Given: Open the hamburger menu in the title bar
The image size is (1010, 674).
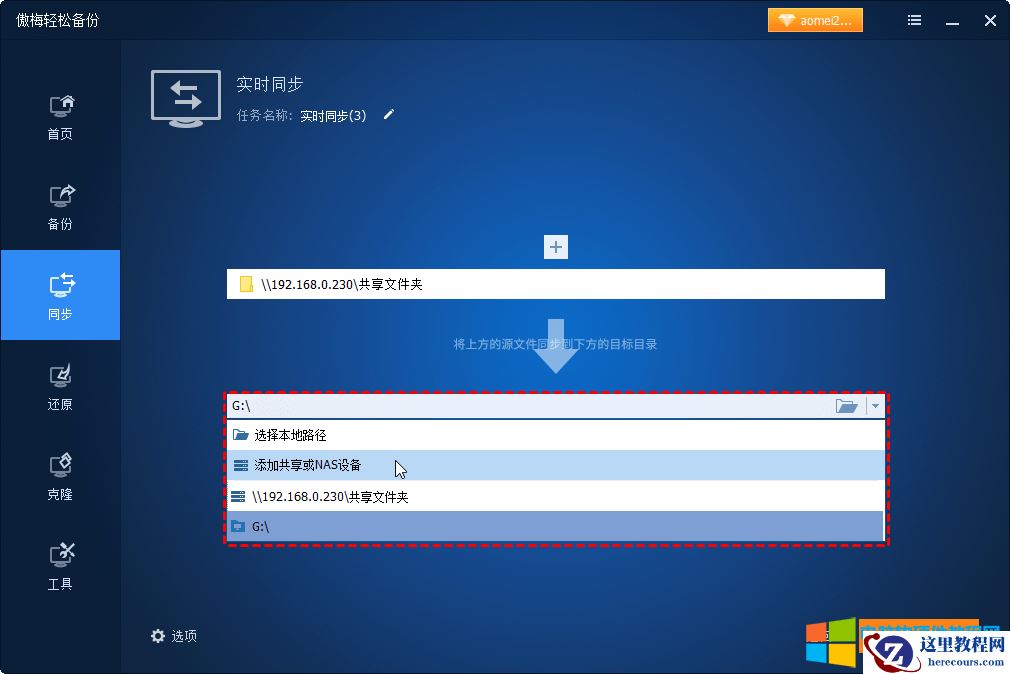Looking at the screenshot, I should [913, 19].
